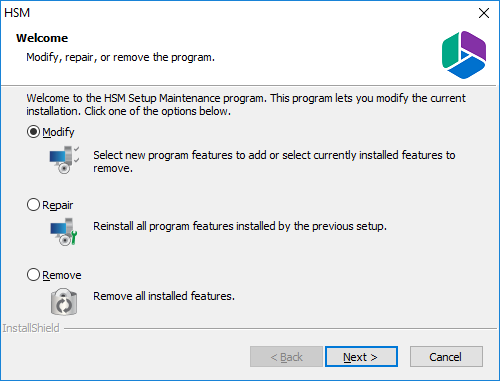
Task: Select the Modify radio button
Action: coord(33,132)
